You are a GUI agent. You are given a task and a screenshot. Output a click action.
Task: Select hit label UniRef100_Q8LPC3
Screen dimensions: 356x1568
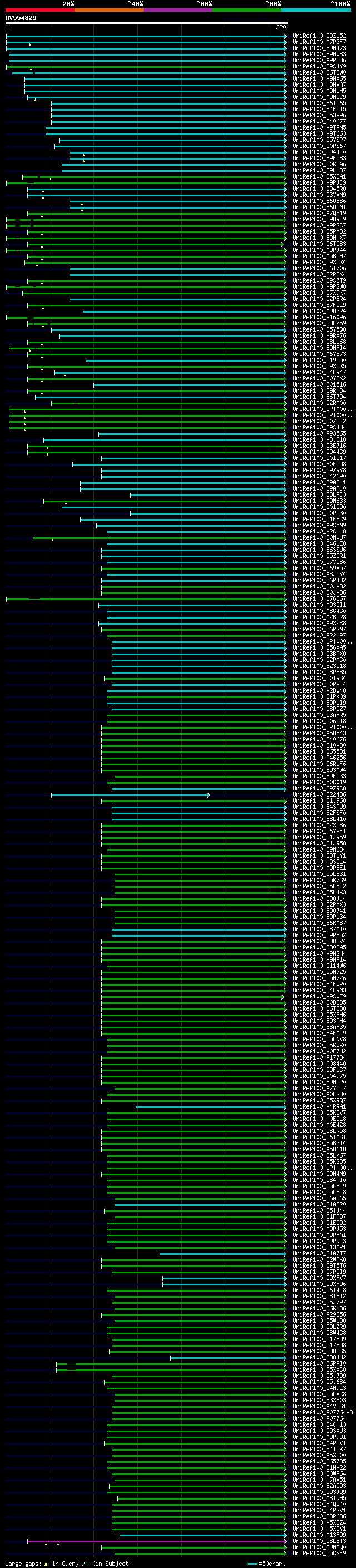pos(319,495)
